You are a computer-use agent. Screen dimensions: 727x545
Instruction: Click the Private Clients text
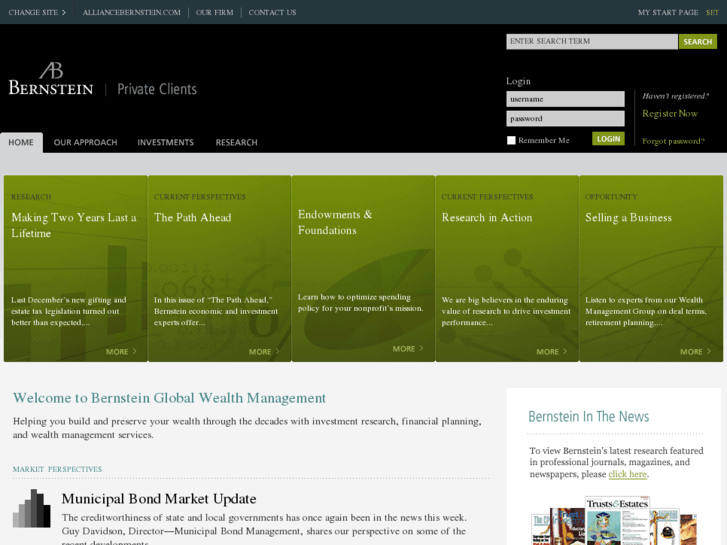[x=157, y=89]
